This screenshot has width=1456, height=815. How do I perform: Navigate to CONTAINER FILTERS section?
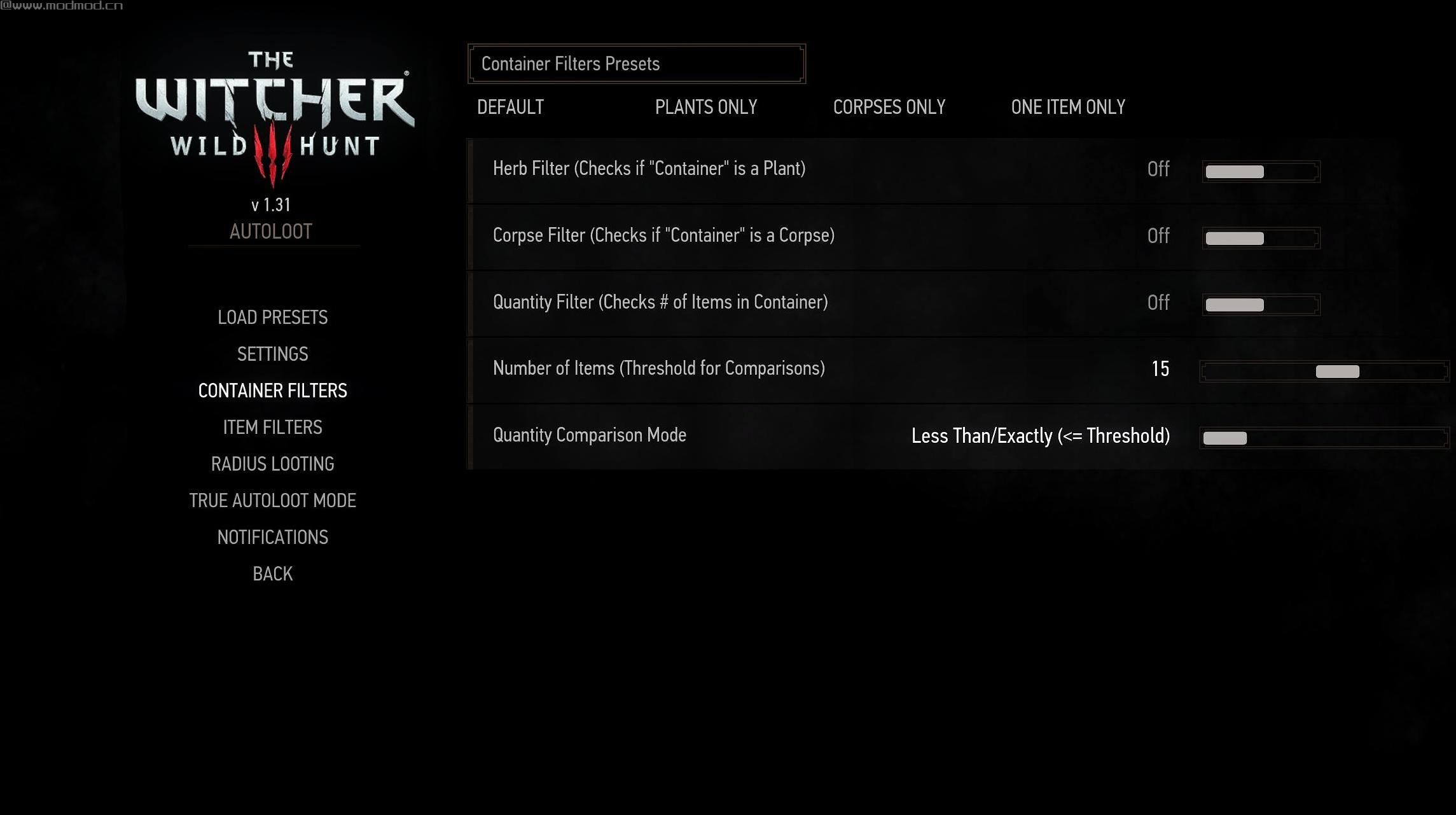pos(272,390)
